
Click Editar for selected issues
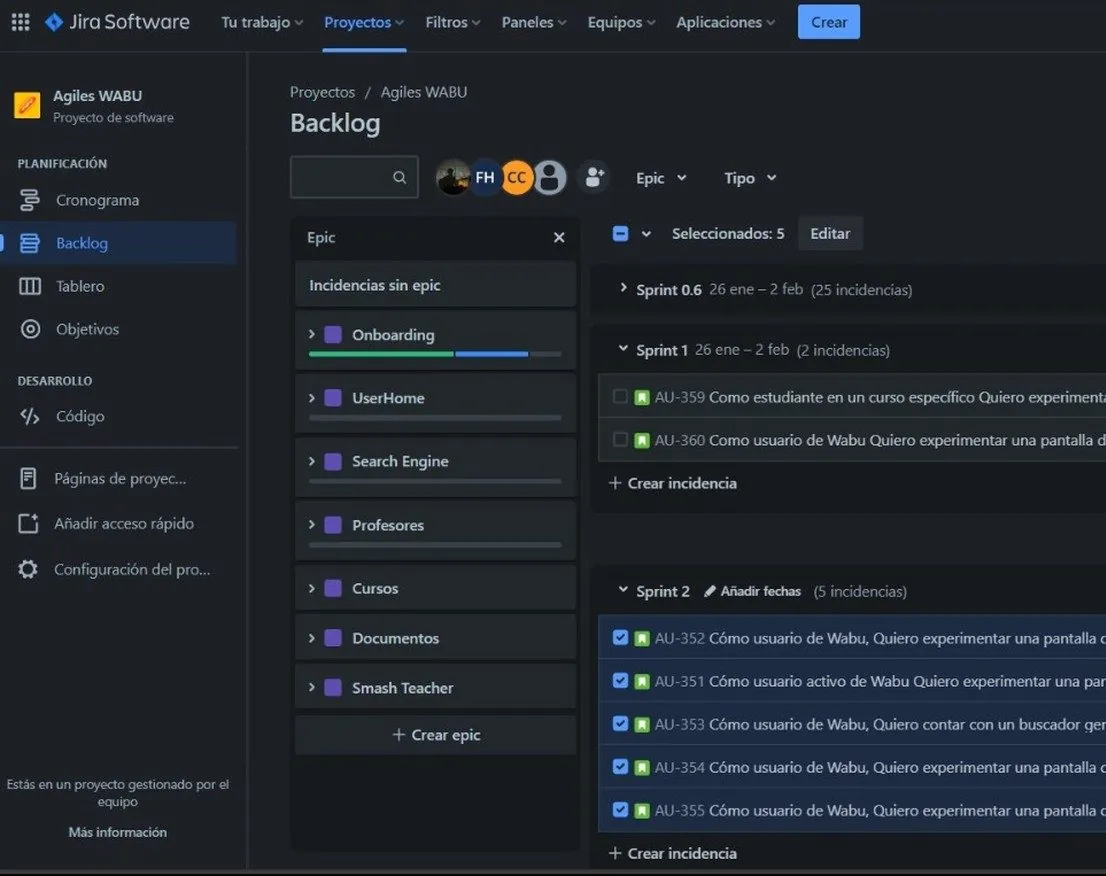(830, 233)
